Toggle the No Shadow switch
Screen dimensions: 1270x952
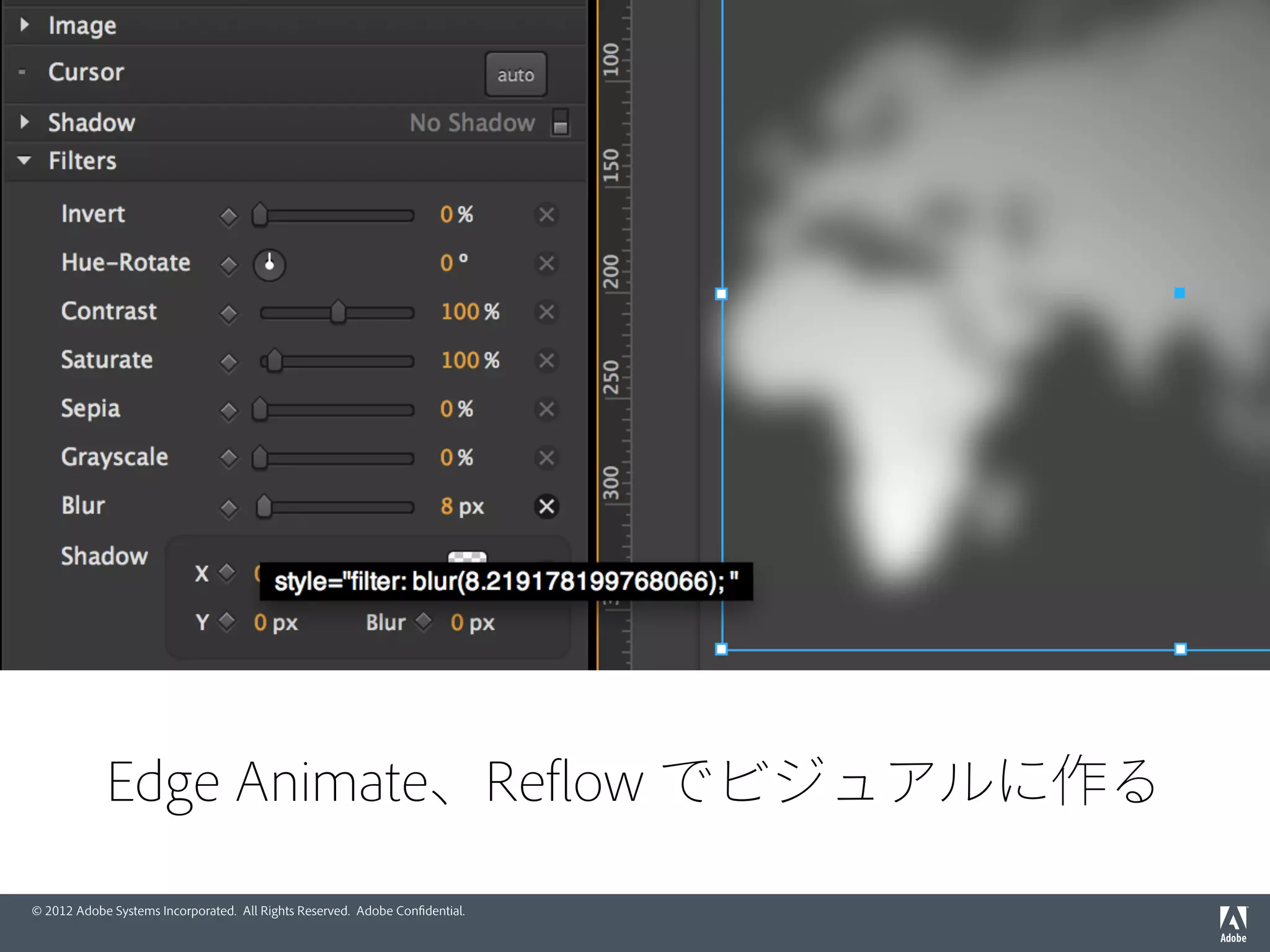(x=560, y=121)
